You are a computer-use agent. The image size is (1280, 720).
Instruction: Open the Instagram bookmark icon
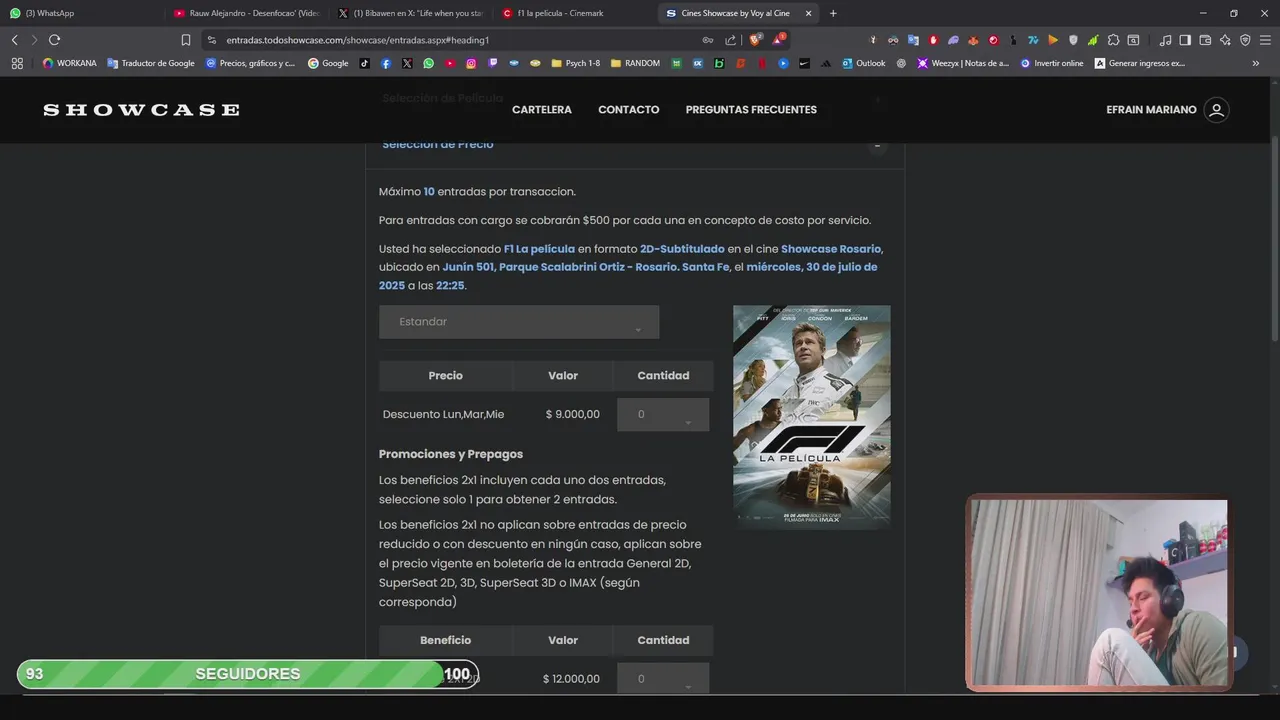point(471,63)
